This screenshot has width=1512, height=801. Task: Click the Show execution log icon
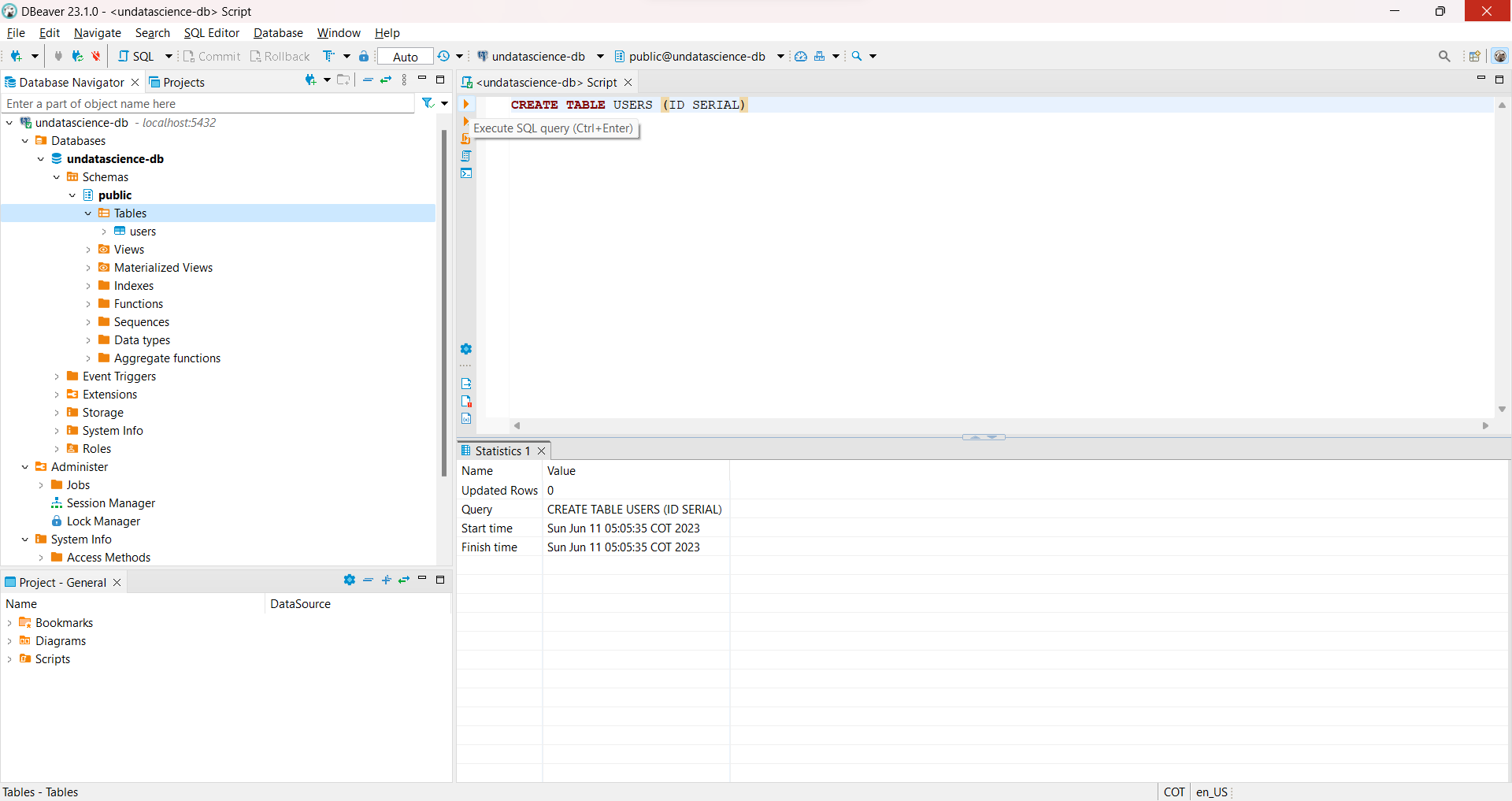[x=466, y=401]
